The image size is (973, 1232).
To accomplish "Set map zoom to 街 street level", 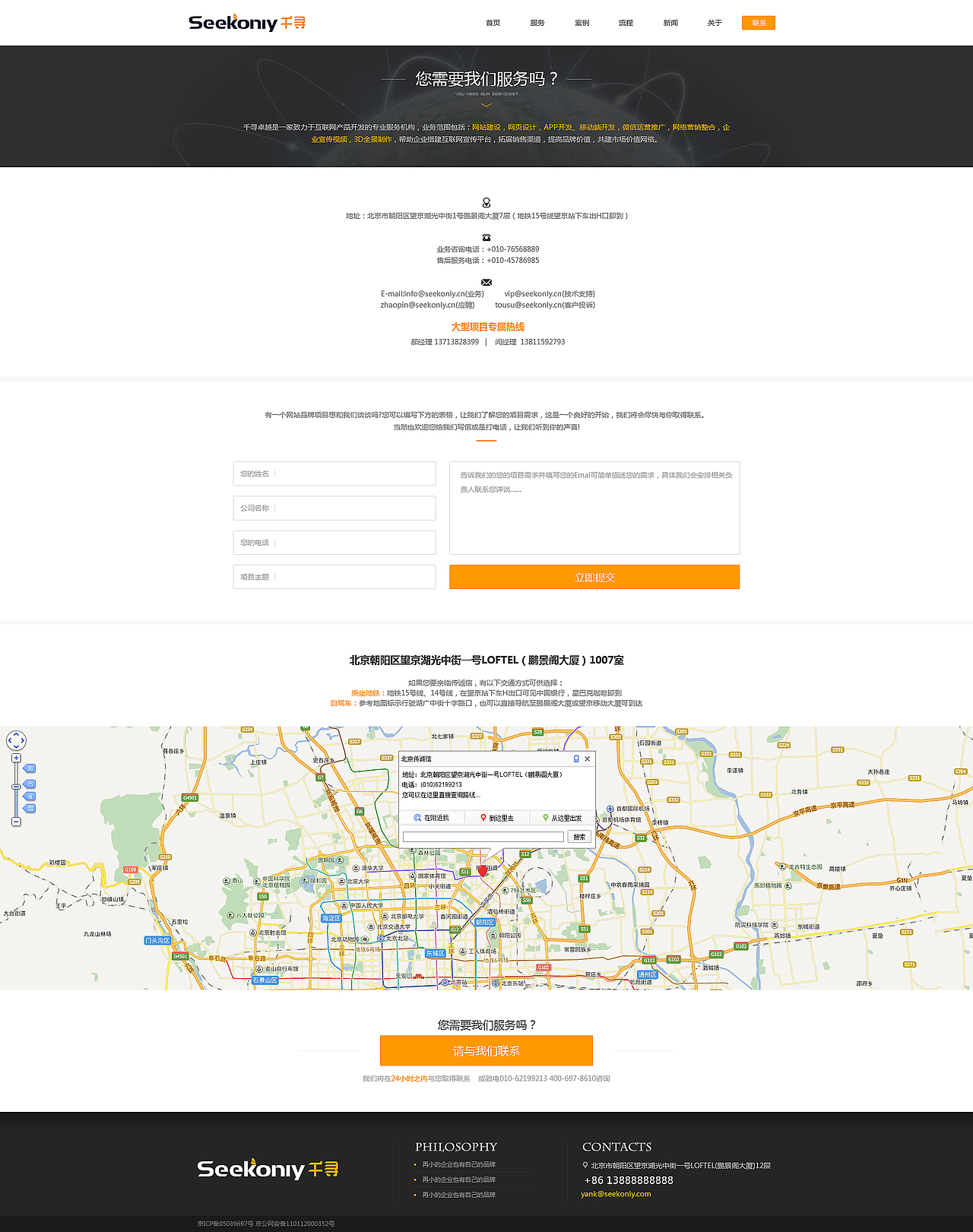I will [x=30, y=768].
